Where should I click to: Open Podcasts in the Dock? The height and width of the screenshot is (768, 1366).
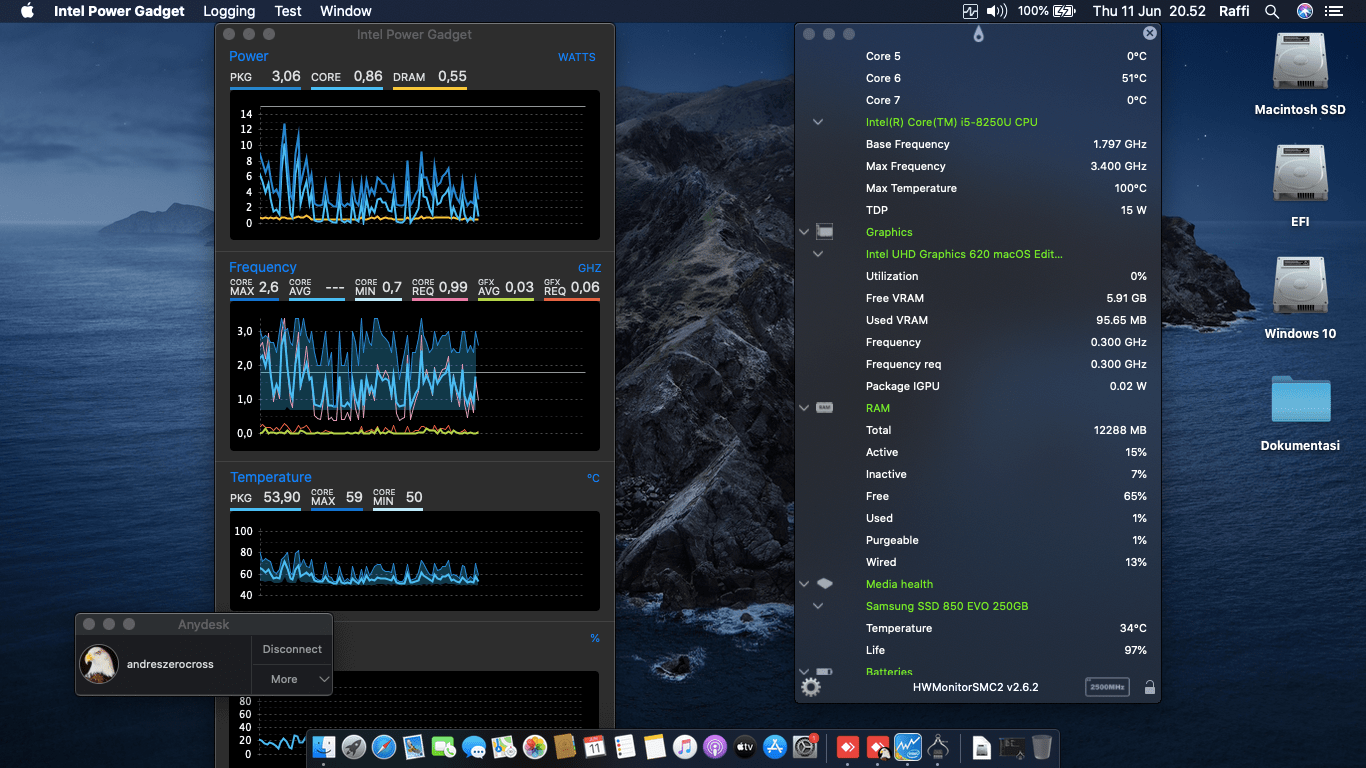point(714,746)
